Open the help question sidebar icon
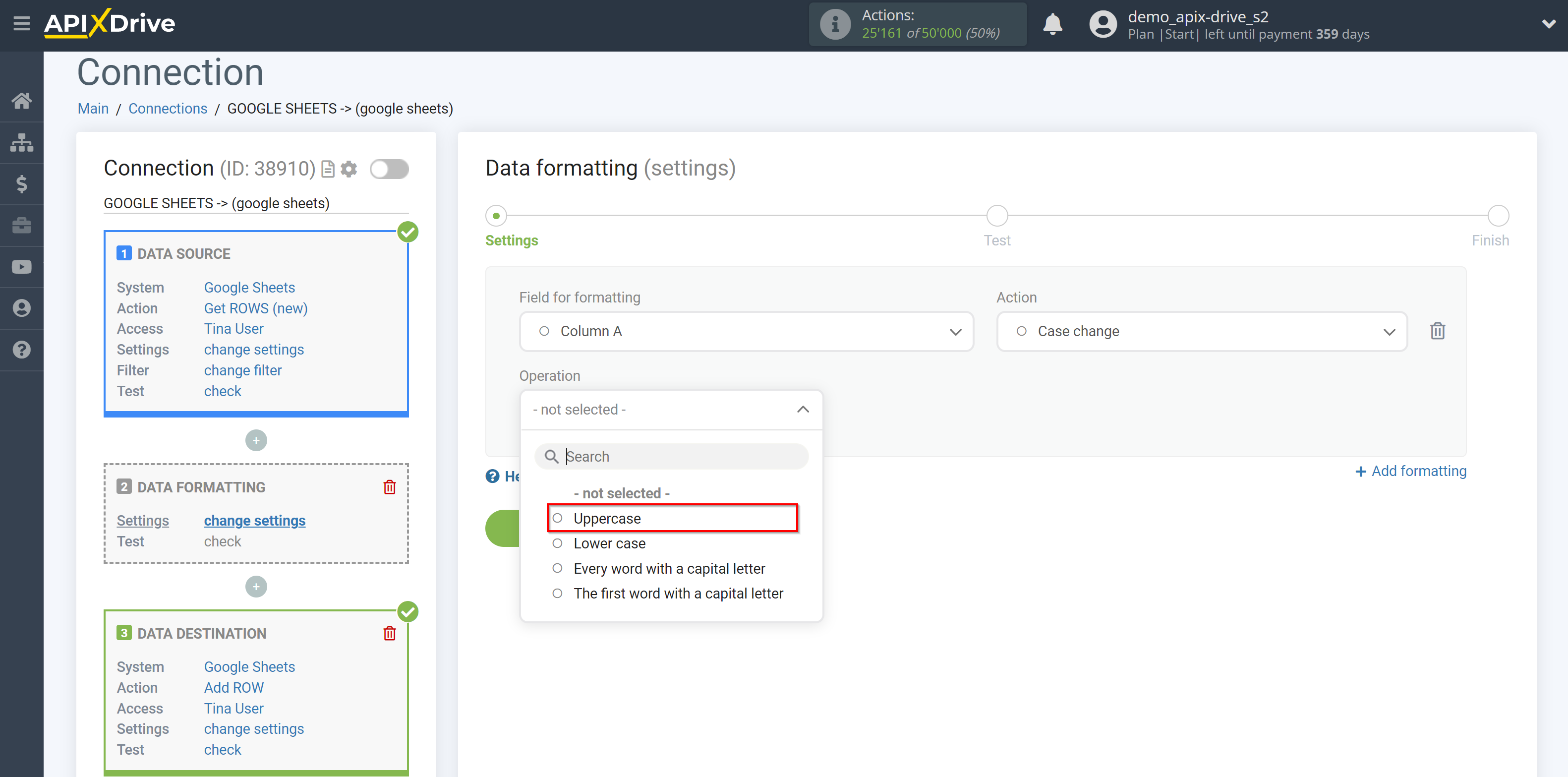 tap(22, 350)
